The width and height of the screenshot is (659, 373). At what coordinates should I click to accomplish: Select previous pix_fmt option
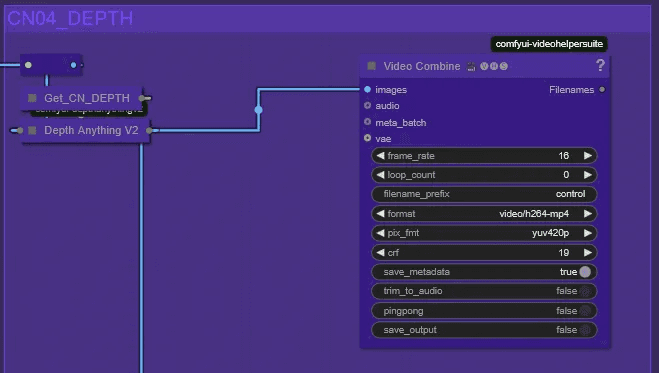380,233
